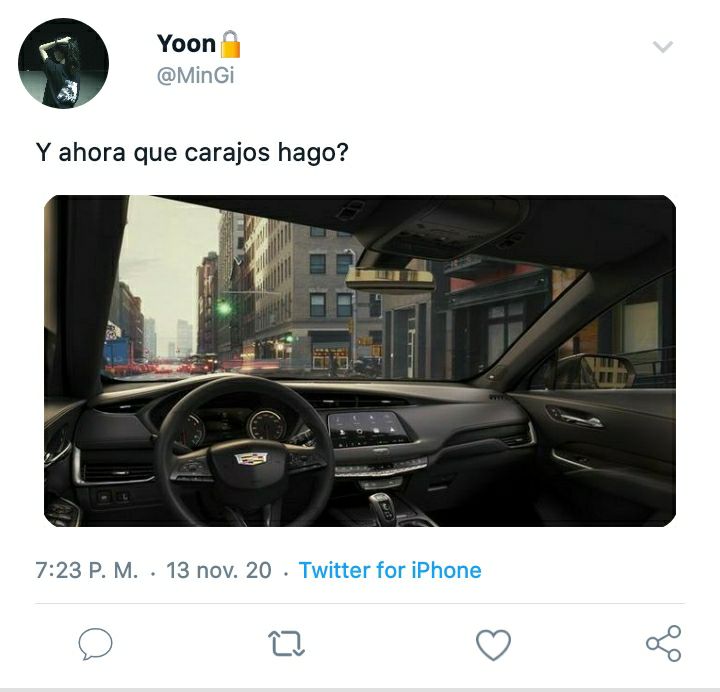This screenshot has height=692, width=720.
Task: Click the rearview mirror in the photo
Action: pyautogui.click(x=390, y=278)
